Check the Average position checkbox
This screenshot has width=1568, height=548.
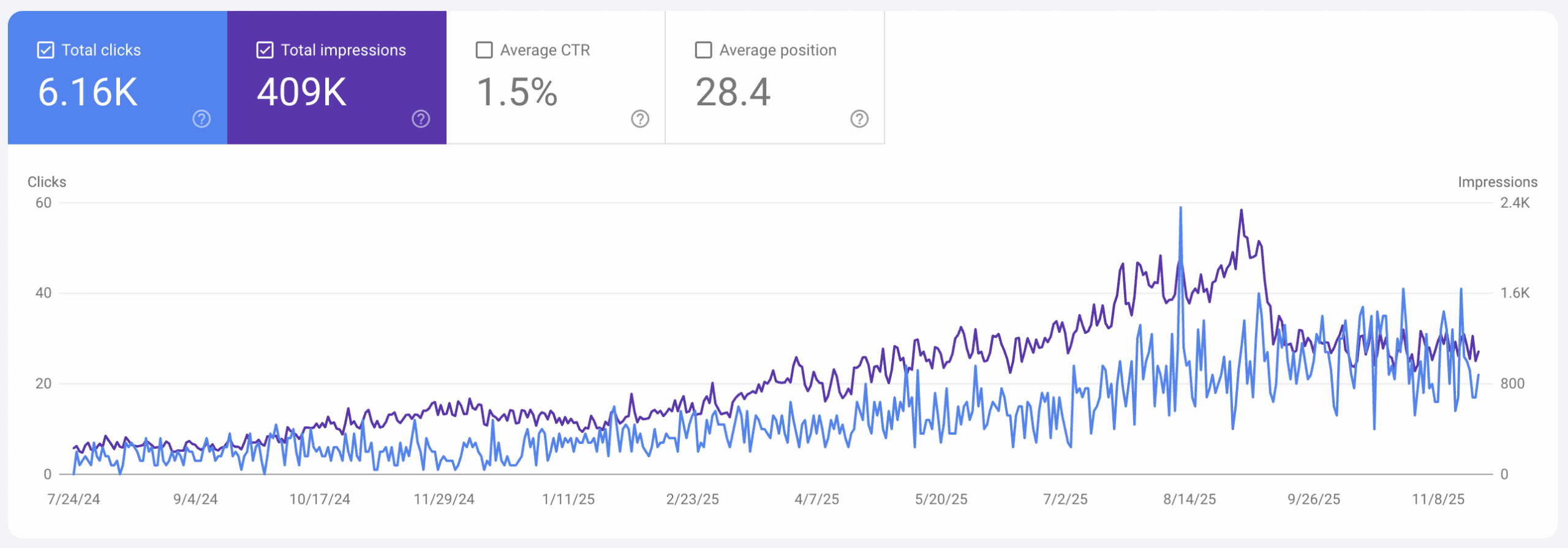point(703,50)
